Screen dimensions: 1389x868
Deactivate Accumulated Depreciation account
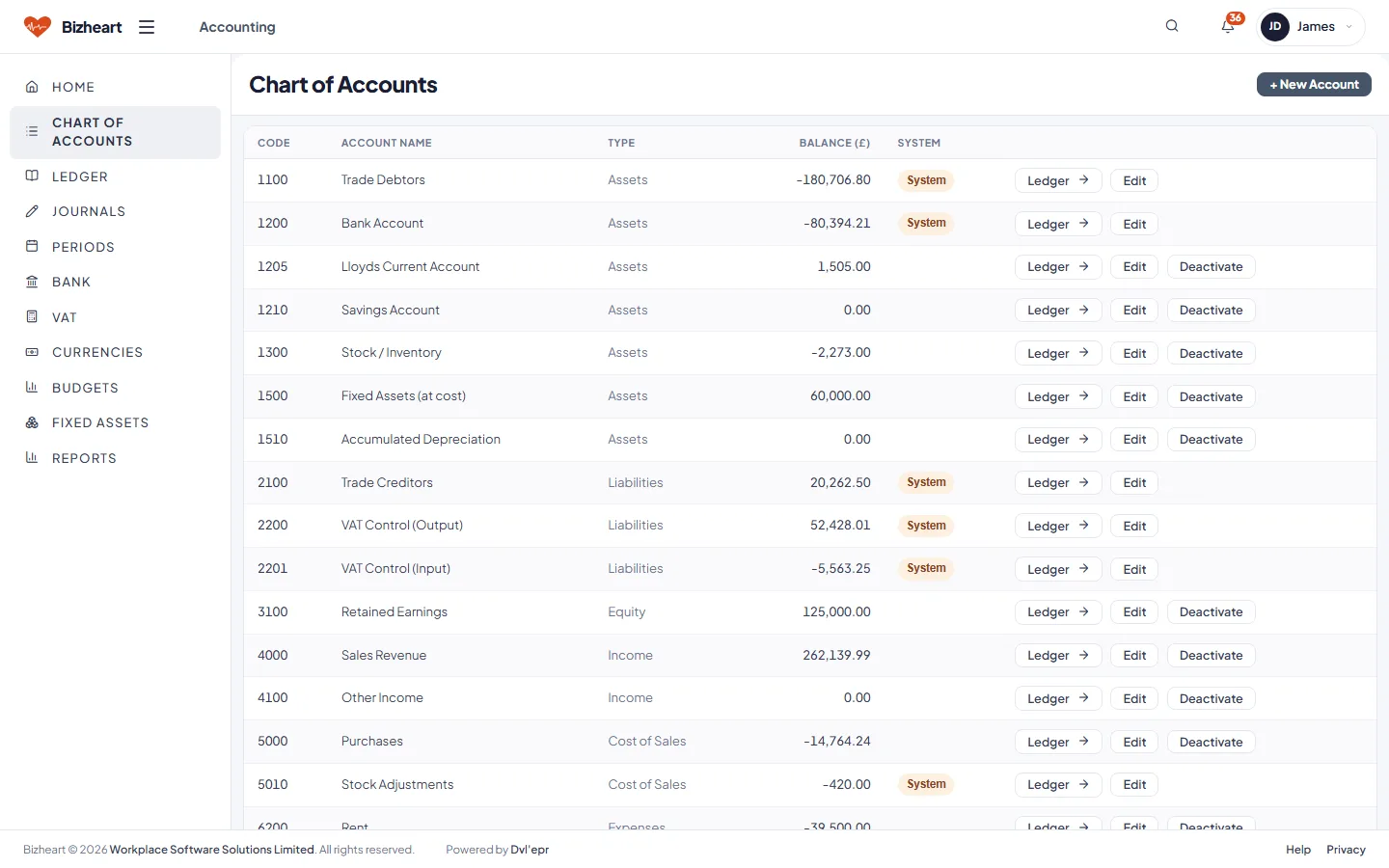pyautogui.click(x=1211, y=440)
